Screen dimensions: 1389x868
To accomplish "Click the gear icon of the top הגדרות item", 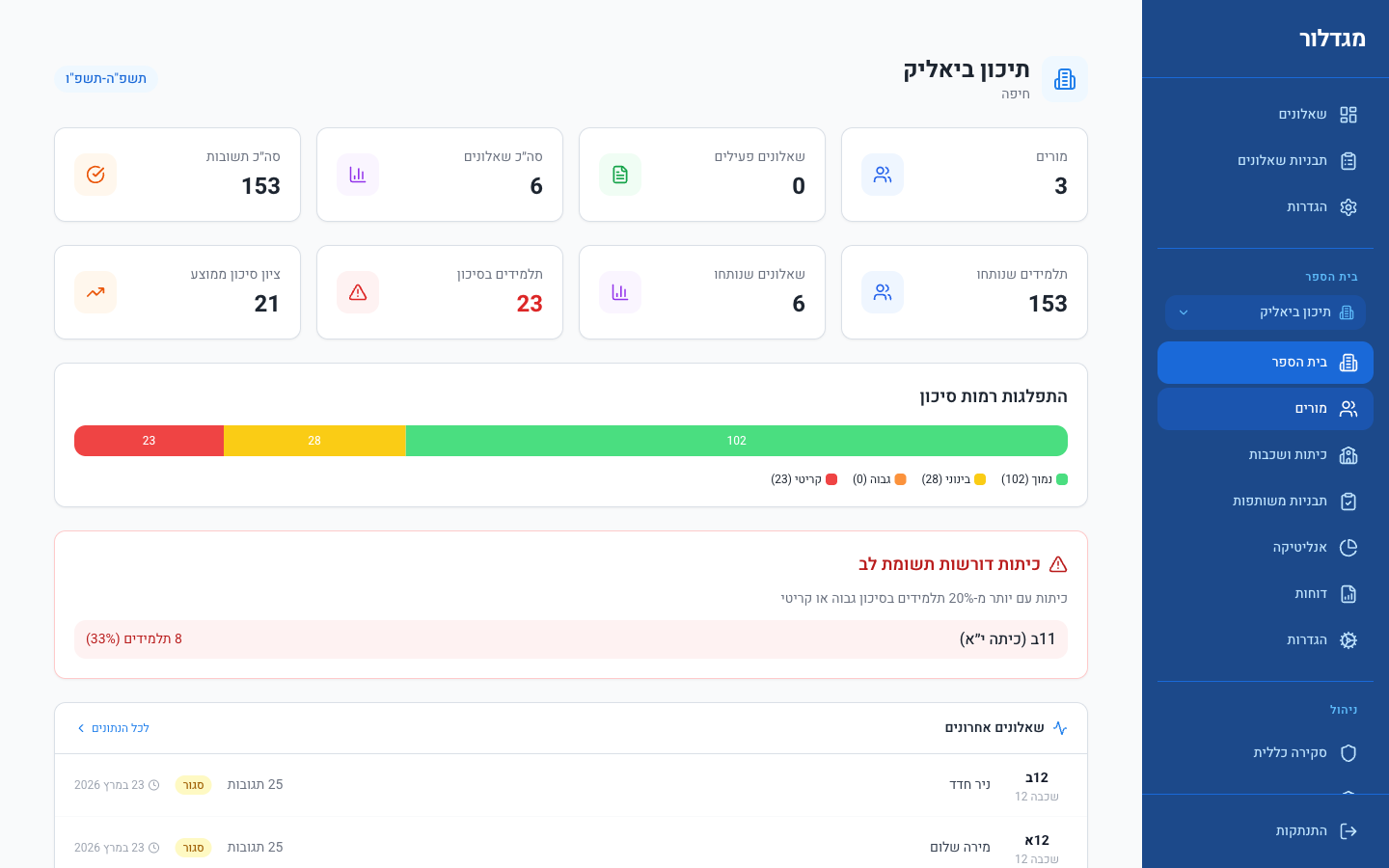I will tap(1348, 207).
